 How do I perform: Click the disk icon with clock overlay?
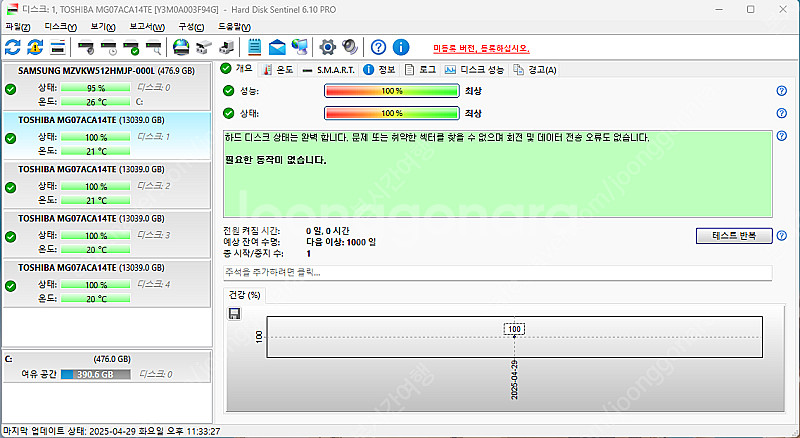(108, 47)
